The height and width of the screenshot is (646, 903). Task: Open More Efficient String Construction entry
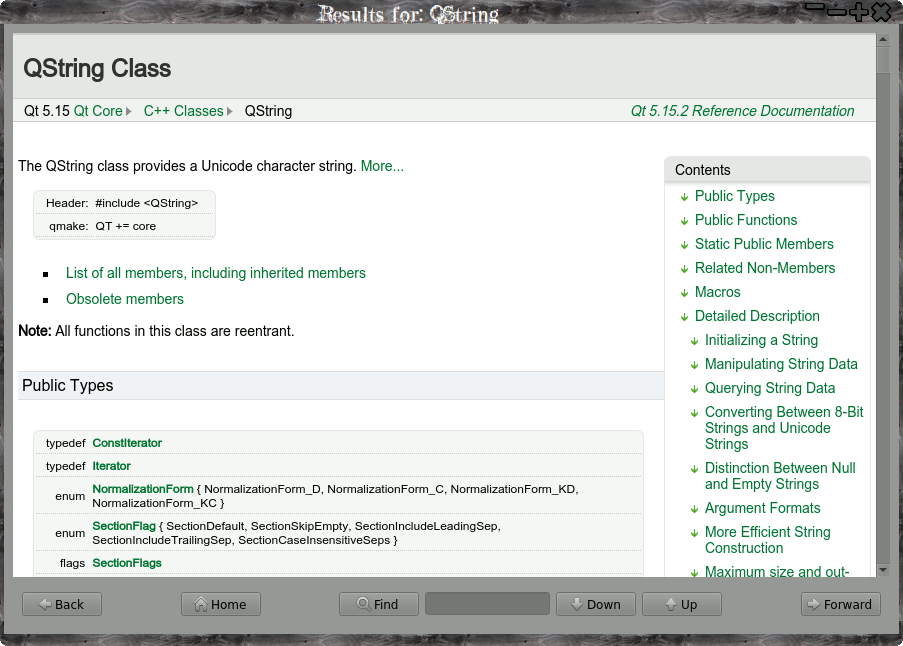tap(767, 539)
